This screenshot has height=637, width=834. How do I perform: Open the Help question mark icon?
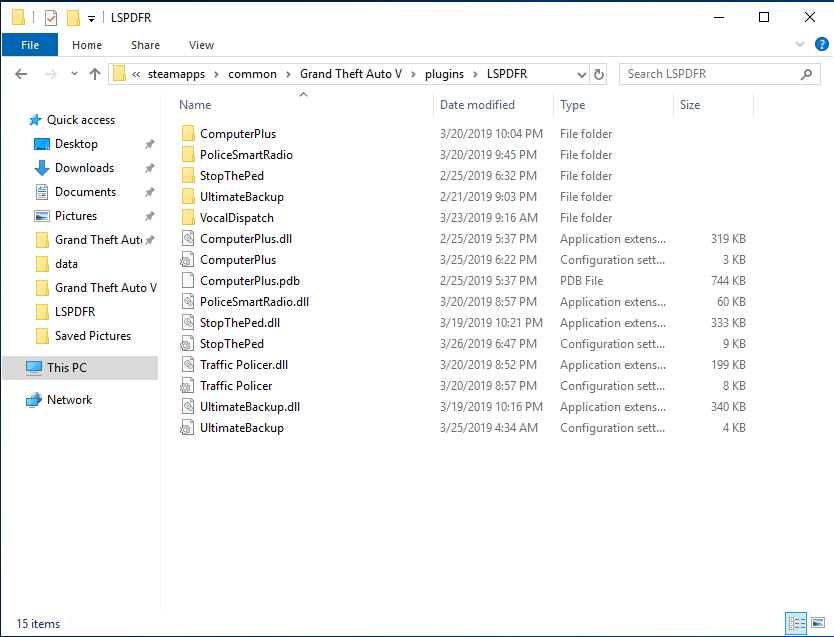pos(820,45)
